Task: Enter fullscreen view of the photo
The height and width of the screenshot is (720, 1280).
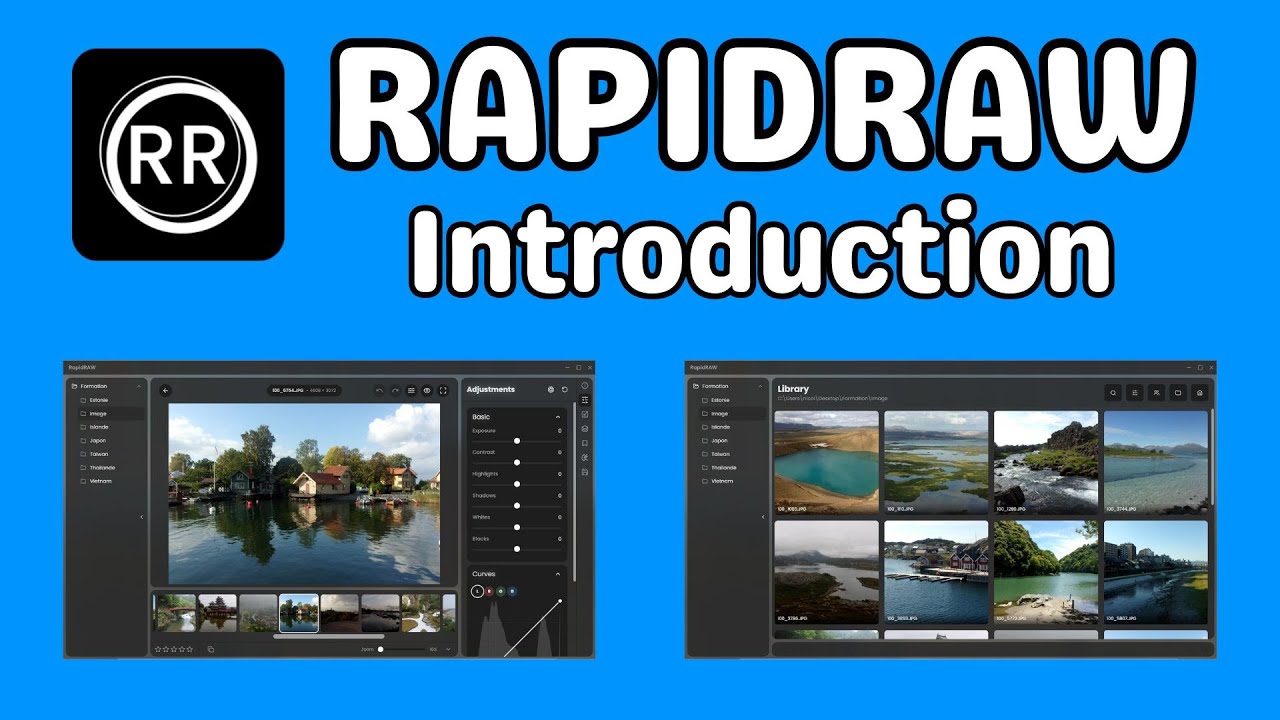Action: (443, 390)
